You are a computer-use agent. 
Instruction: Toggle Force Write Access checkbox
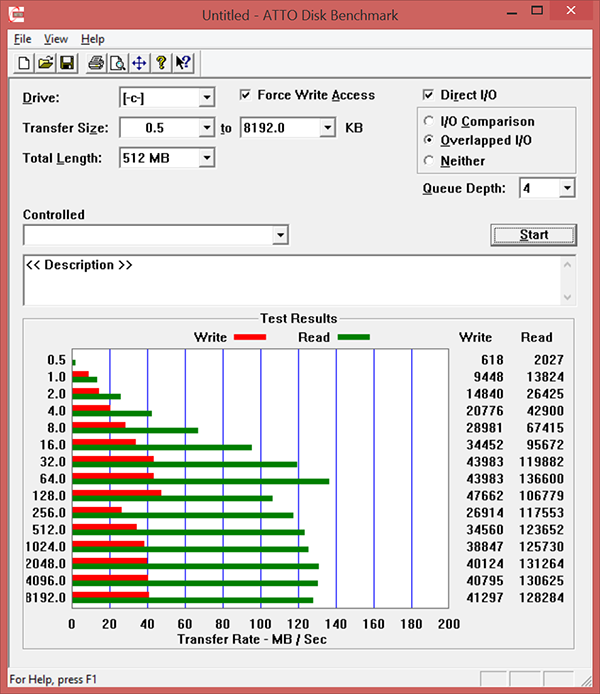coord(245,95)
